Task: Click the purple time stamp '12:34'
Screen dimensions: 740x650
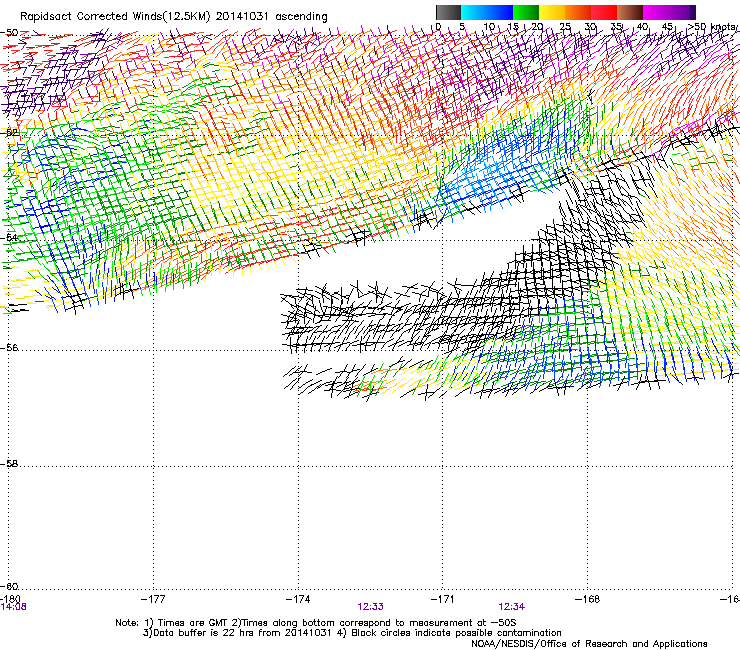Action: click(512, 607)
